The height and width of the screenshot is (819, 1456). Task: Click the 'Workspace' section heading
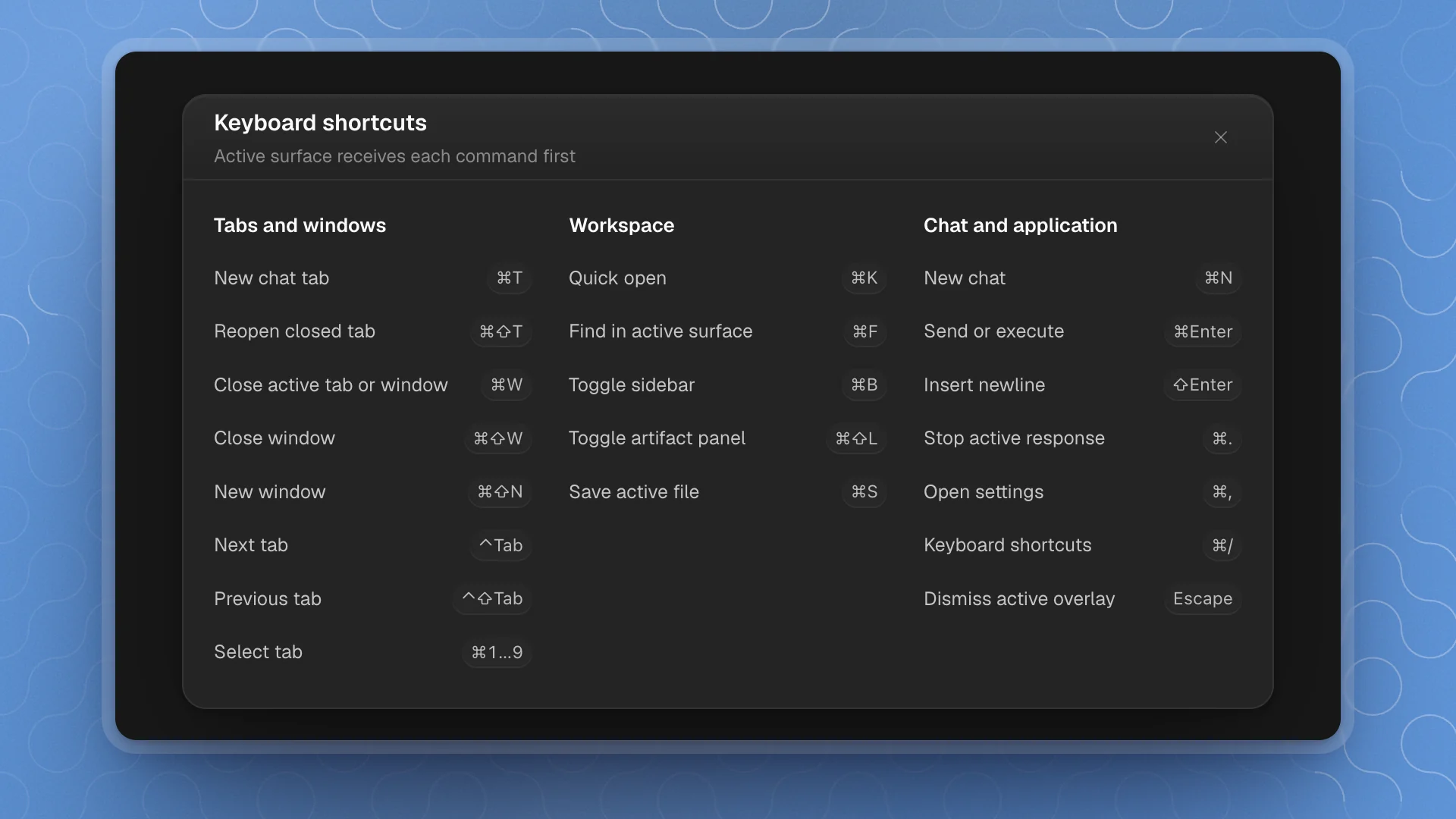[622, 225]
